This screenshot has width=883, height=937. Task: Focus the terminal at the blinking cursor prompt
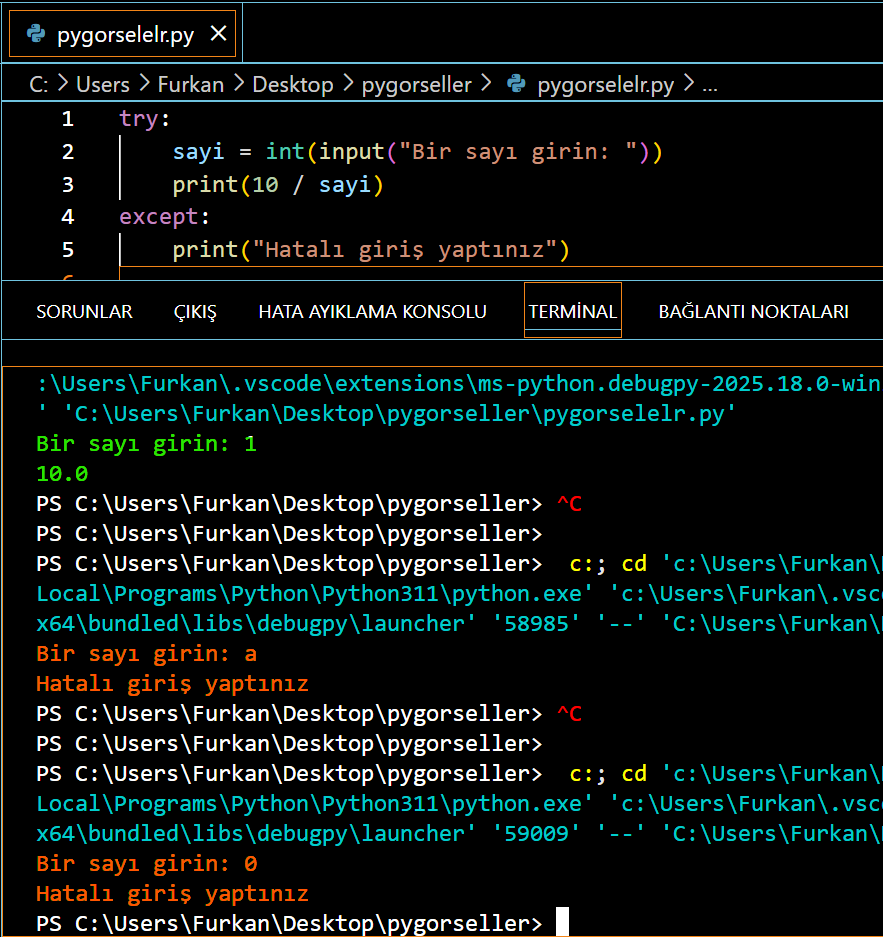point(562,922)
